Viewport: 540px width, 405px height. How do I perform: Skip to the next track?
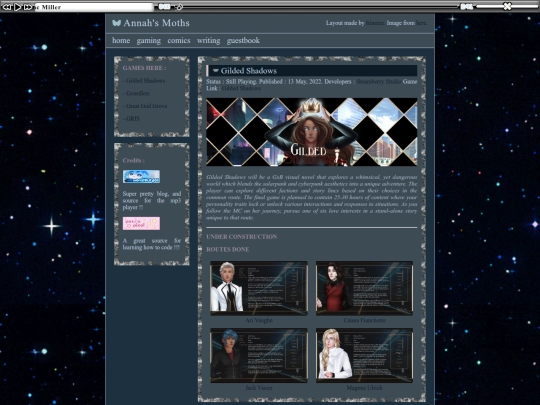pos(28,7)
